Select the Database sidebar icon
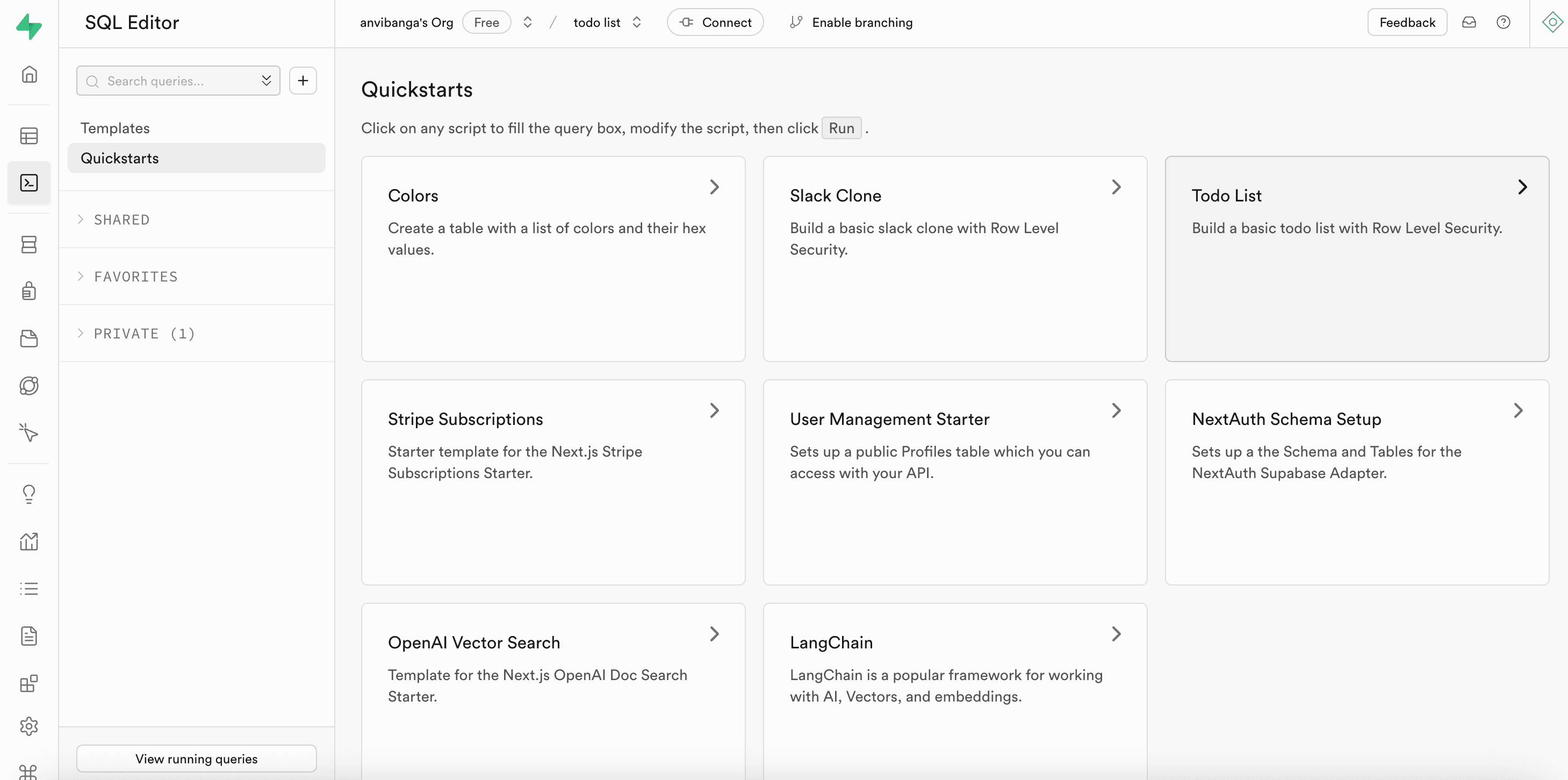Screen dimensions: 1568x780 28,244
